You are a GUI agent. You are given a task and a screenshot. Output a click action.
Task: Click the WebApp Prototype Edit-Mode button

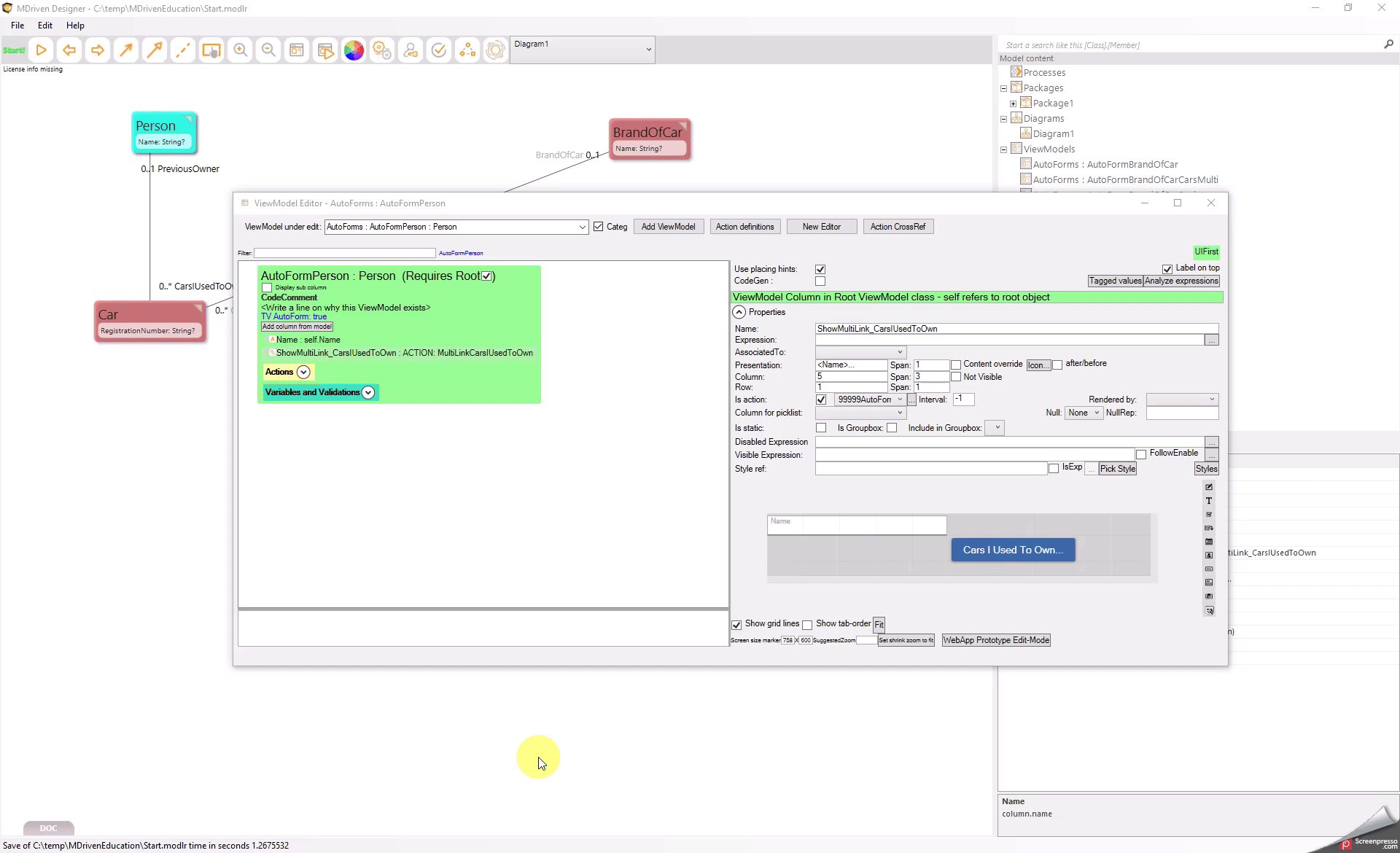tap(995, 640)
